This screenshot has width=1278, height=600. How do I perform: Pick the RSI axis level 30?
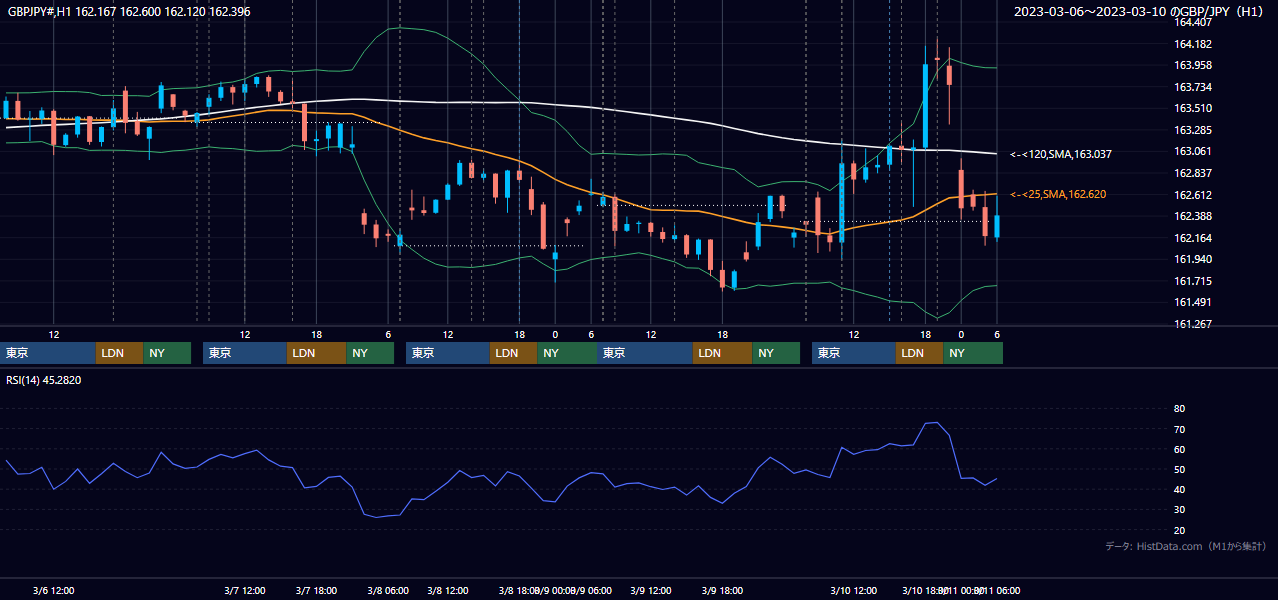tap(1179, 509)
